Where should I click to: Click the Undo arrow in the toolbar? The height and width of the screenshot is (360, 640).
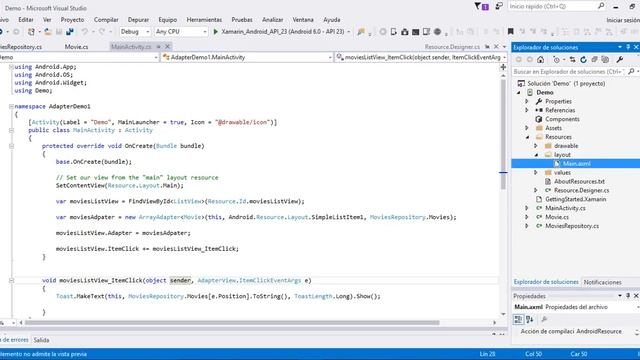[84, 32]
